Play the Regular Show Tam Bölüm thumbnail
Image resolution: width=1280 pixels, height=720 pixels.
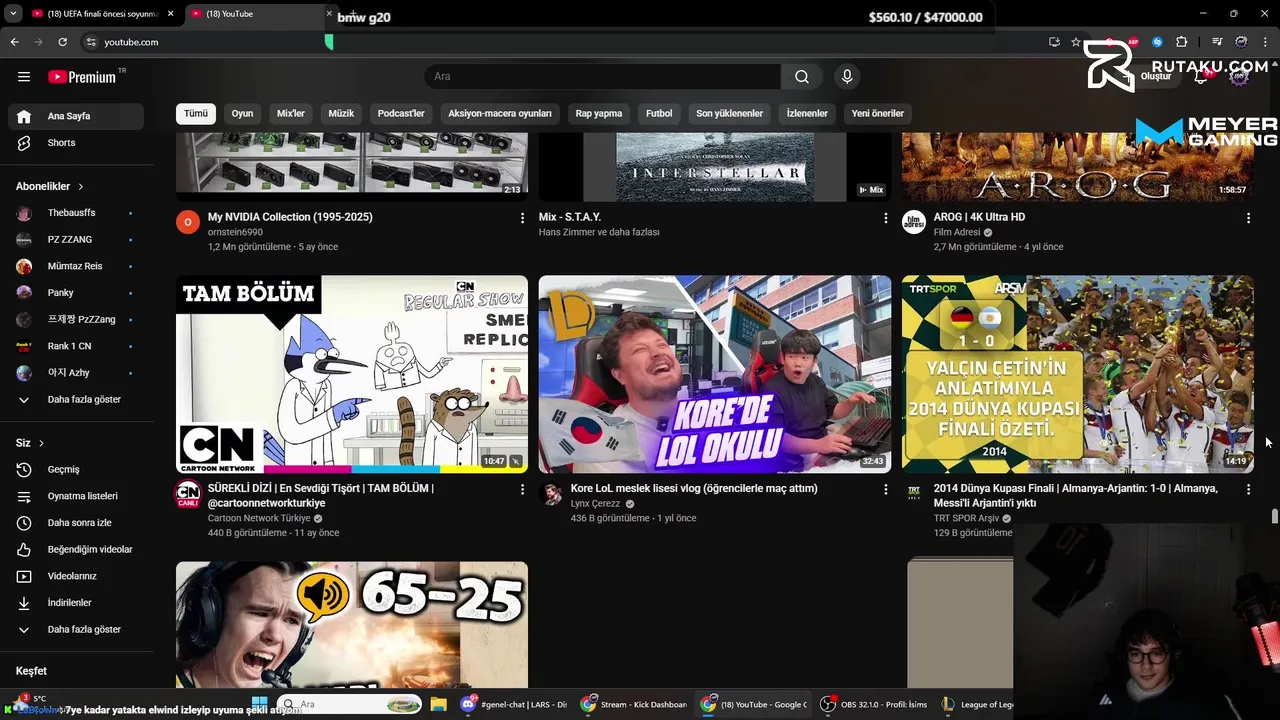pyautogui.click(x=352, y=374)
